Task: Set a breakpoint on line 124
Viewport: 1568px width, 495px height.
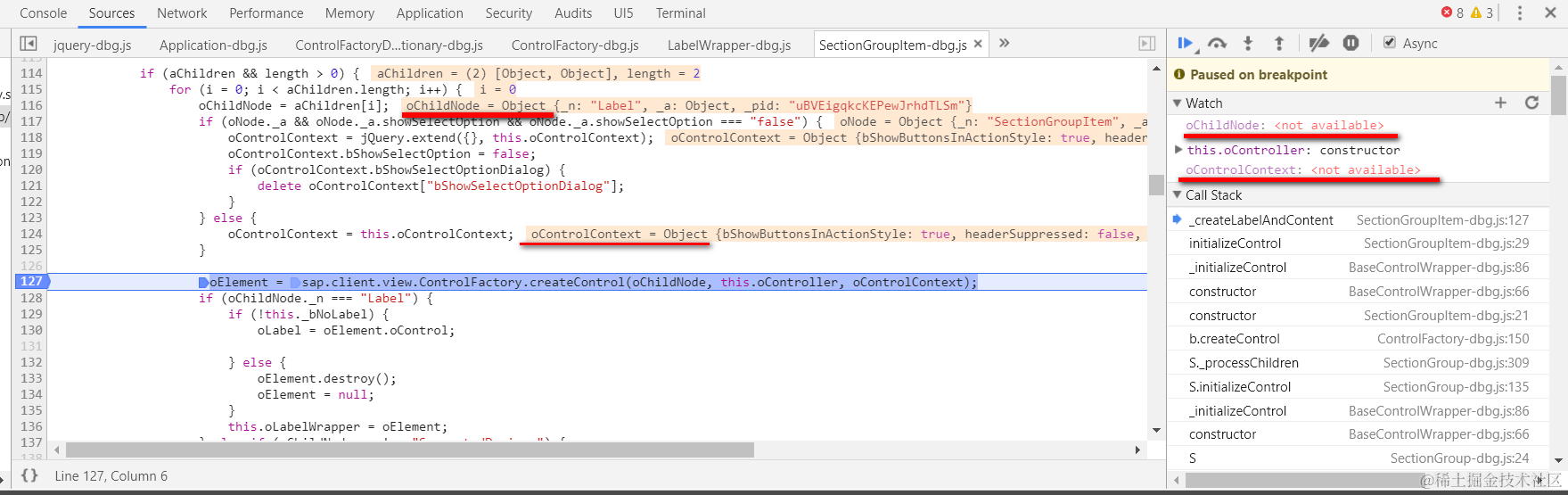Action: click(x=31, y=234)
